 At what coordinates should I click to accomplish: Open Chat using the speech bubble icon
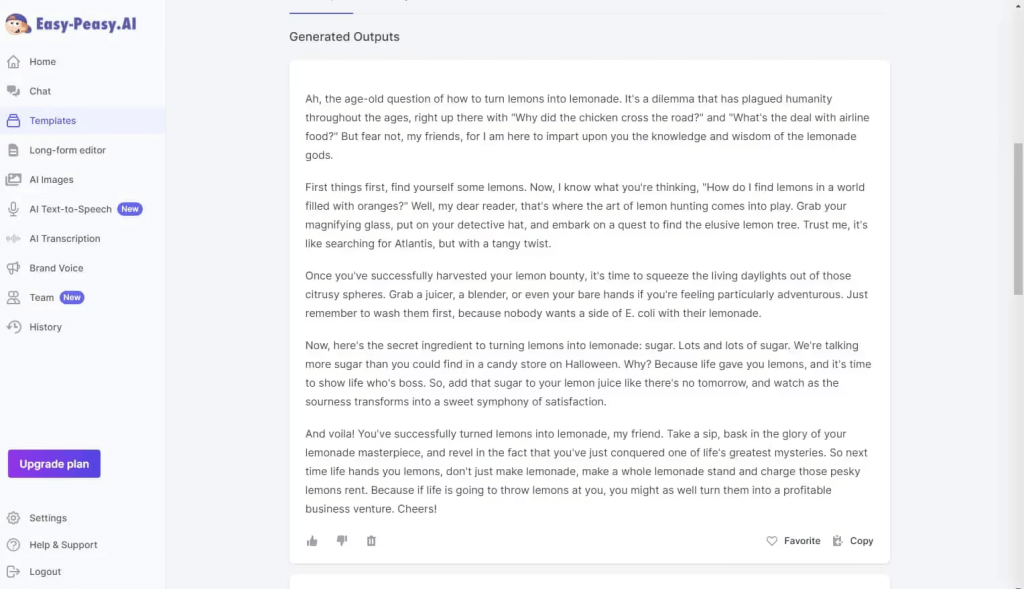point(14,91)
